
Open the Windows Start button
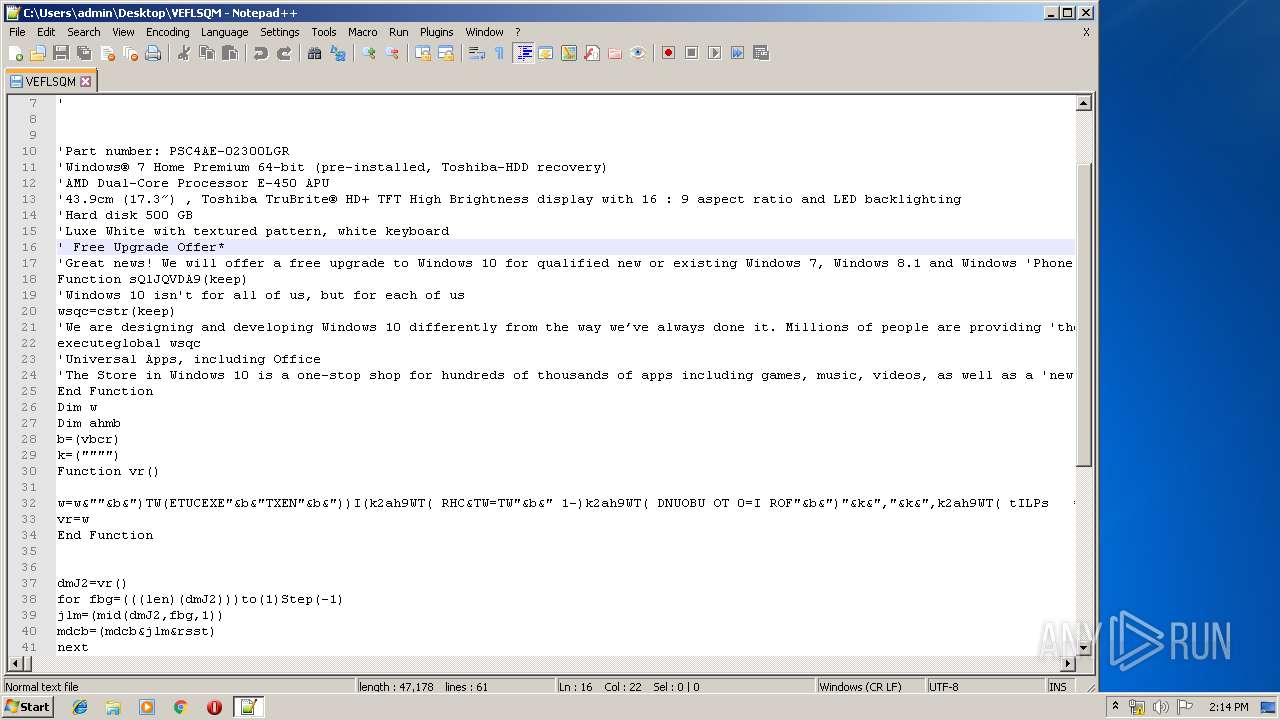point(27,707)
